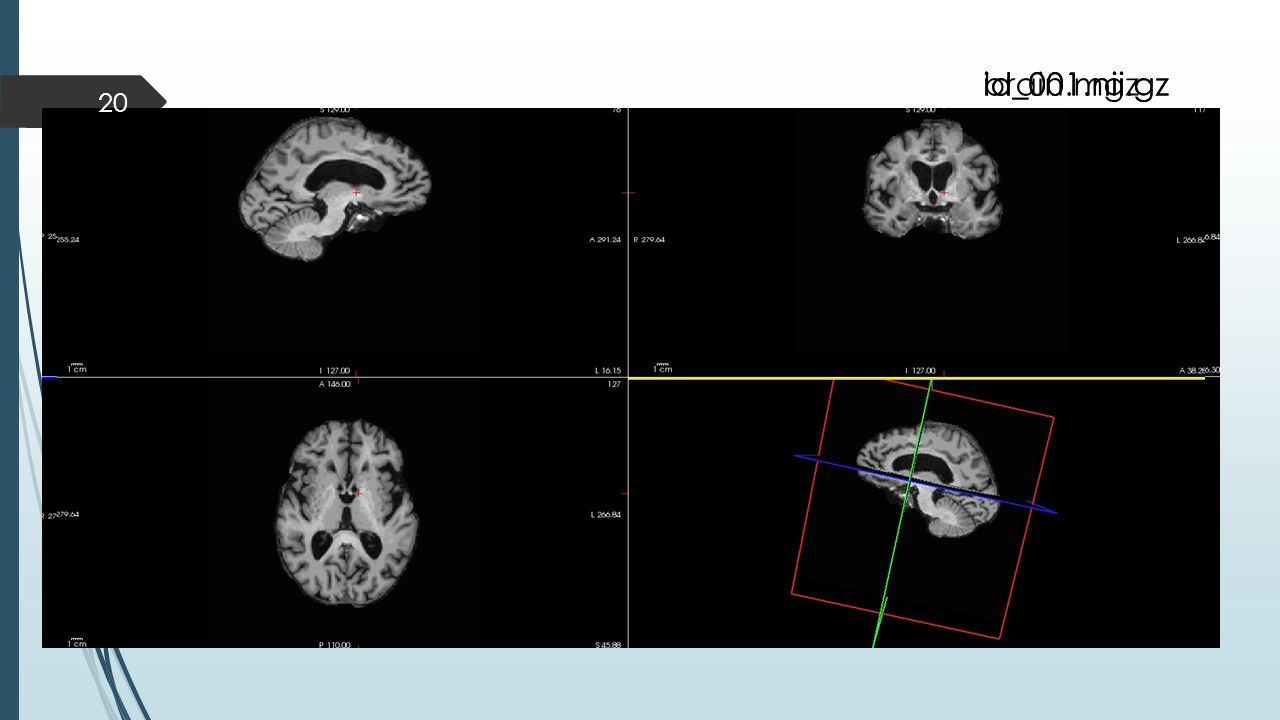Screen dimensions: 1280x720
Task: Click the 'S 129.00' label in sagittal view
Action: tap(334, 109)
